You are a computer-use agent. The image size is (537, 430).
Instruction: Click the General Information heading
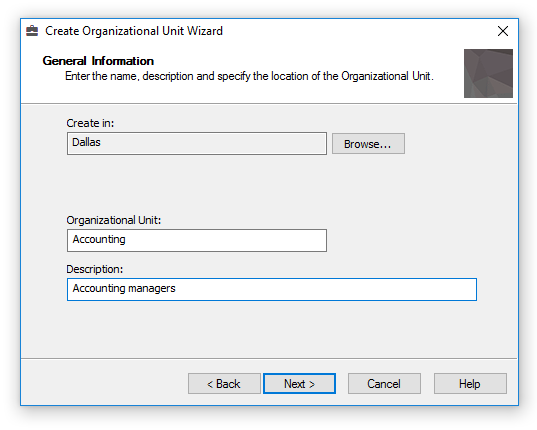coord(98,61)
